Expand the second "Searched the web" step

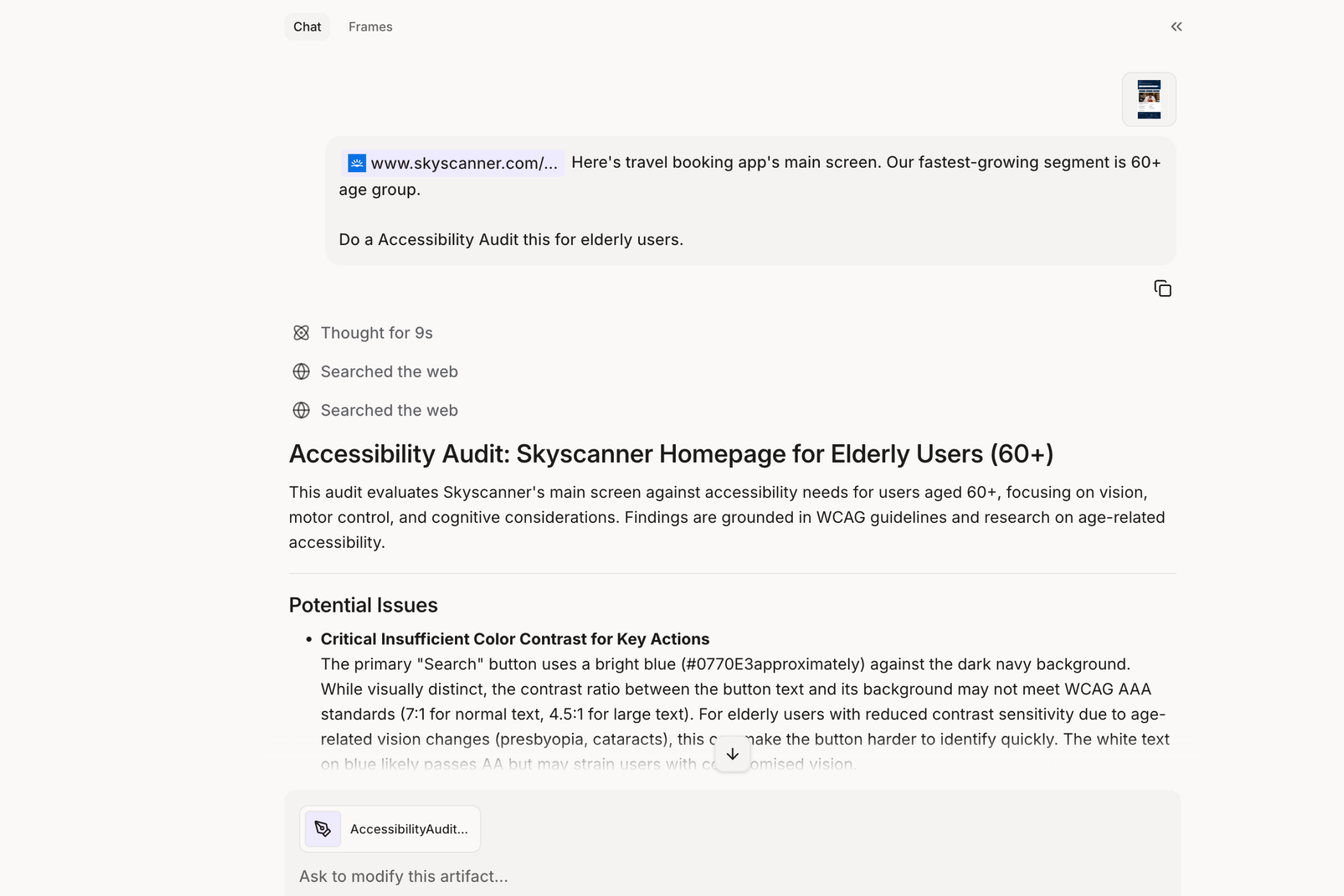(388, 410)
